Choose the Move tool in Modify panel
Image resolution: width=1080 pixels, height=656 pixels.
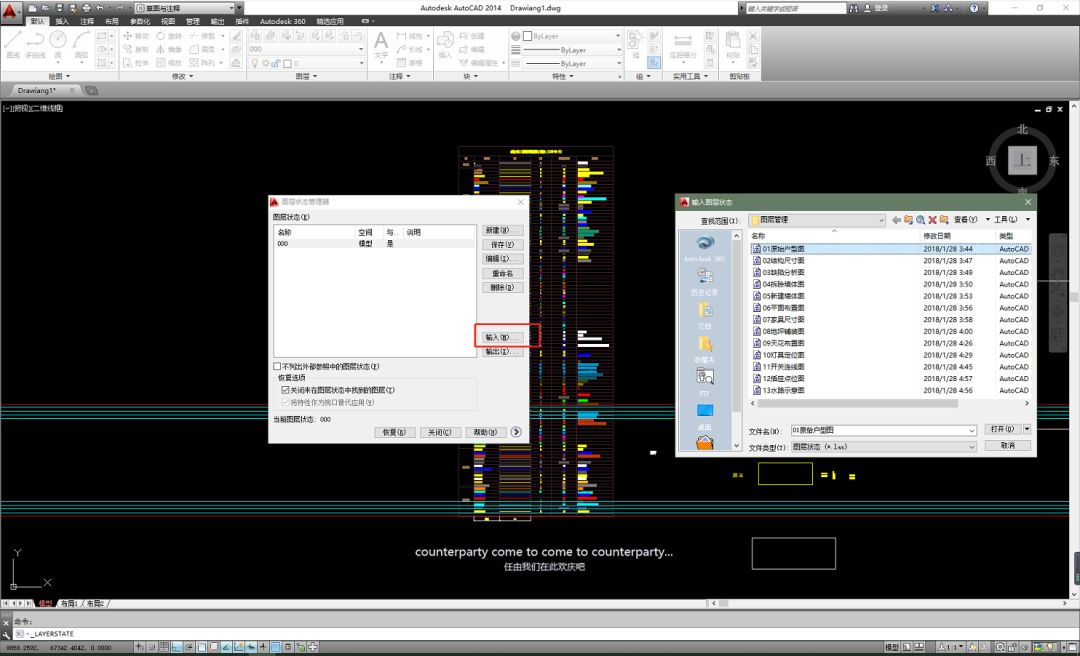click(x=136, y=36)
